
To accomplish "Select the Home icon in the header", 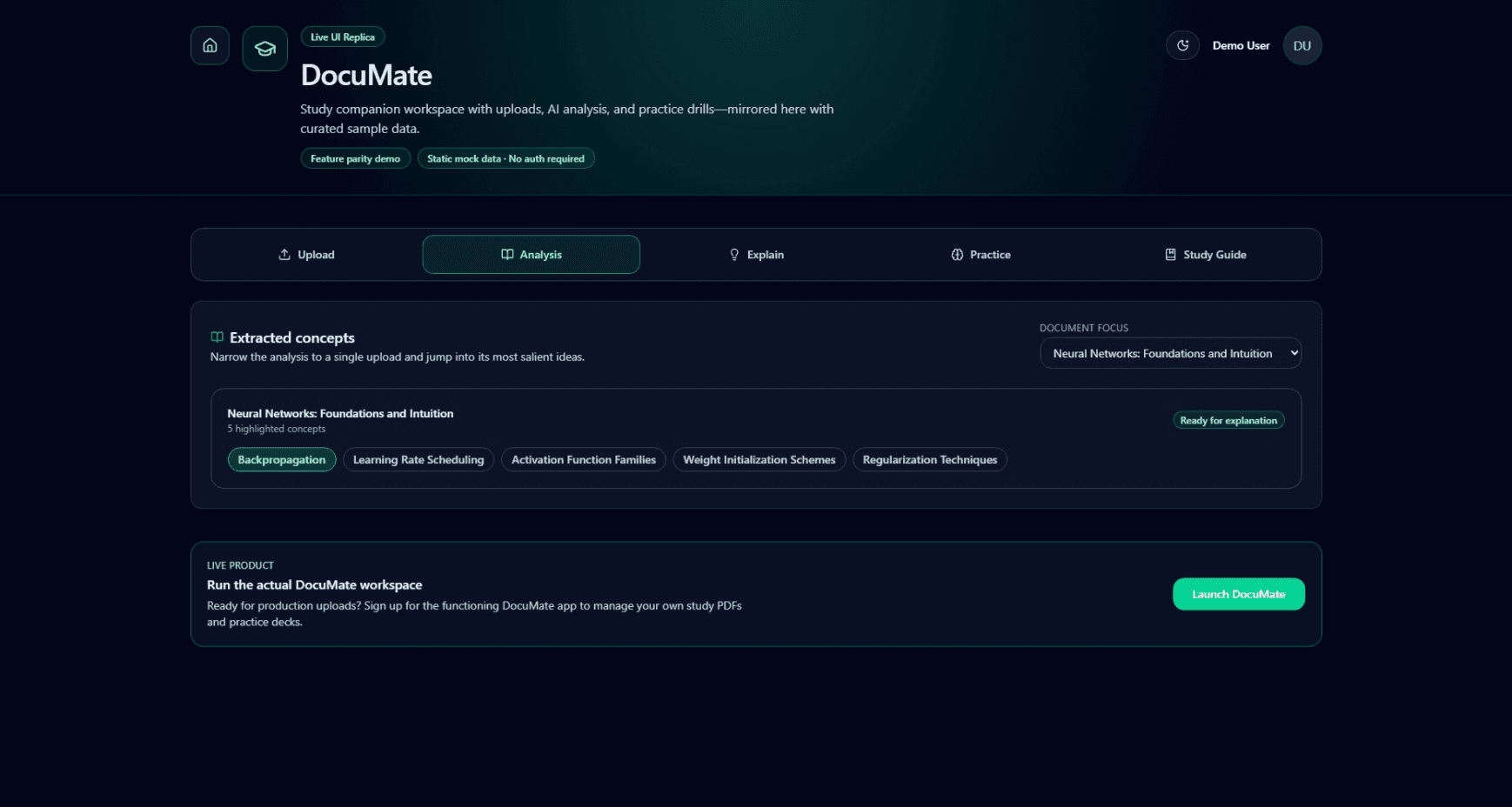I will coord(210,45).
